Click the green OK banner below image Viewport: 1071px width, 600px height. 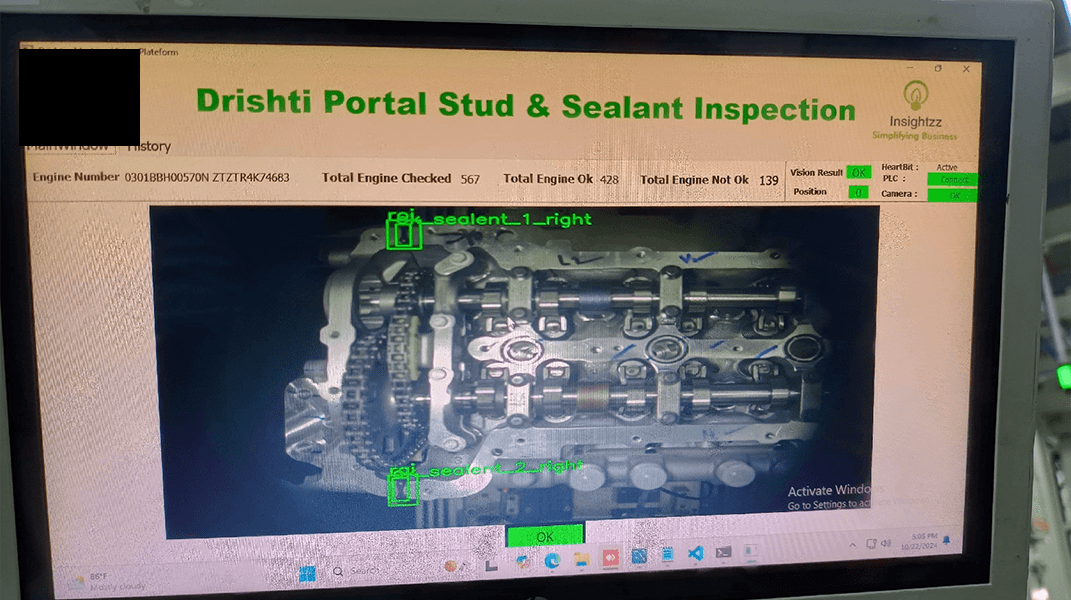coord(544,536)
